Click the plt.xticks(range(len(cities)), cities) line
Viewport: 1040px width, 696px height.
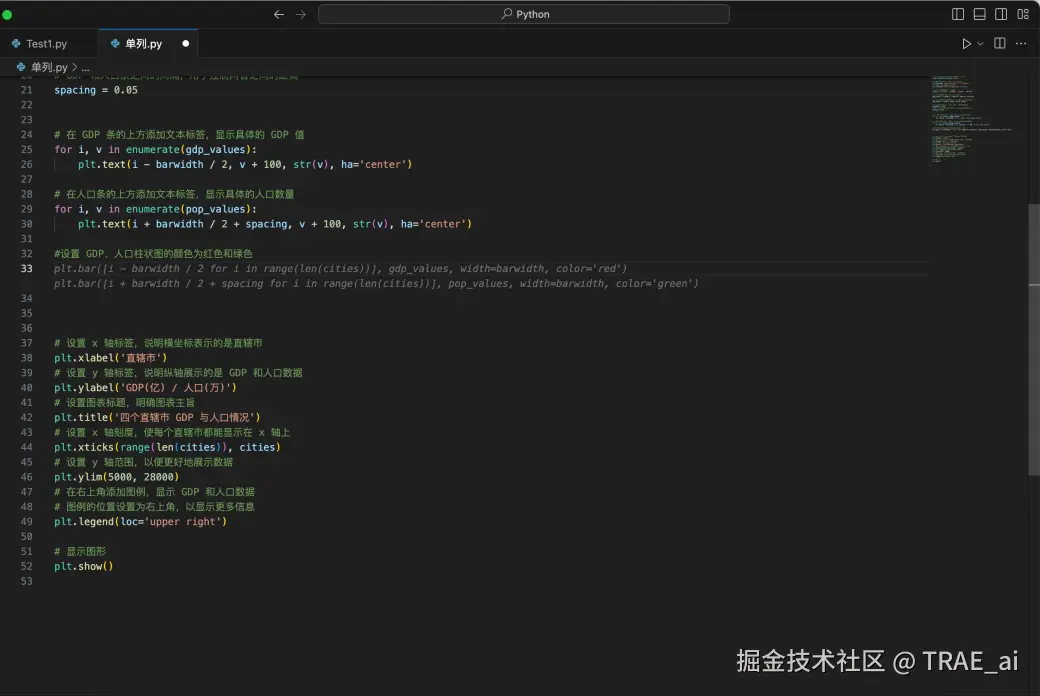point(167,447)
